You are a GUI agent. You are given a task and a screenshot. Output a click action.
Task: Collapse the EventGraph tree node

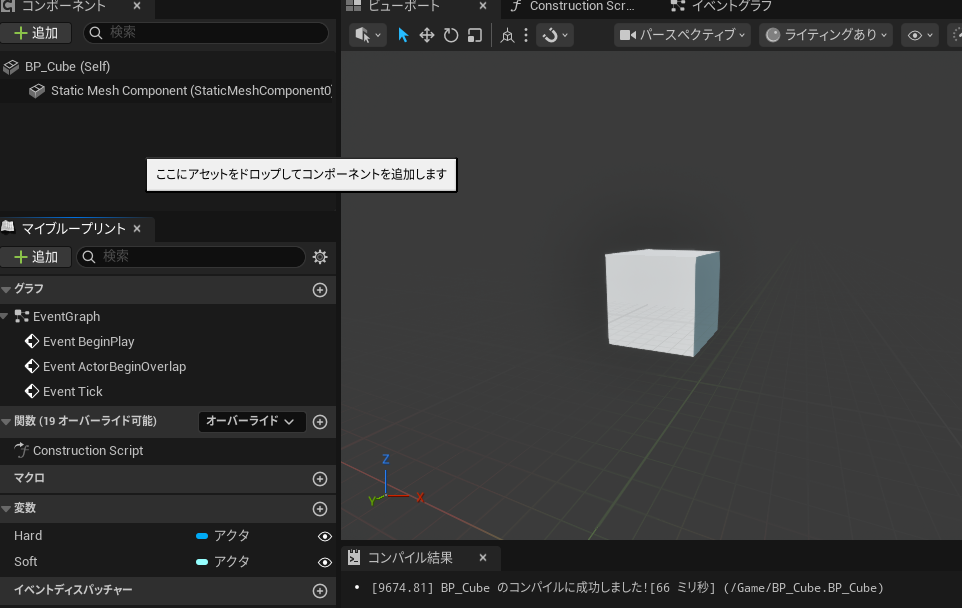tap(4, 317)
